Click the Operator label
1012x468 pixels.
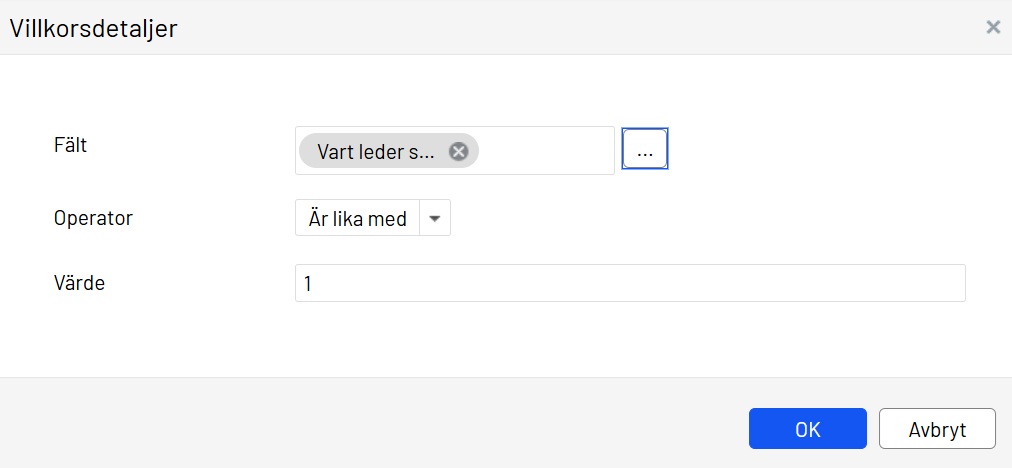[x=93, y=218]
